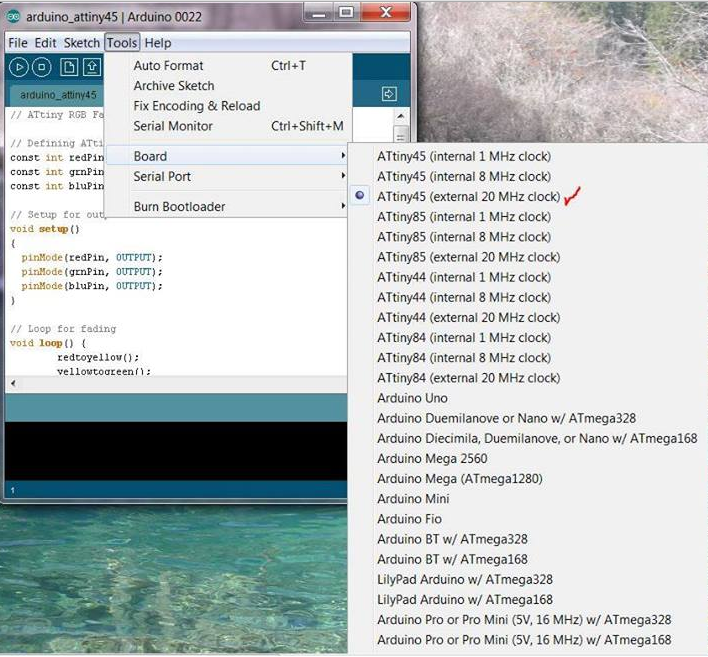Close the open Tools menu

[122, 43]
